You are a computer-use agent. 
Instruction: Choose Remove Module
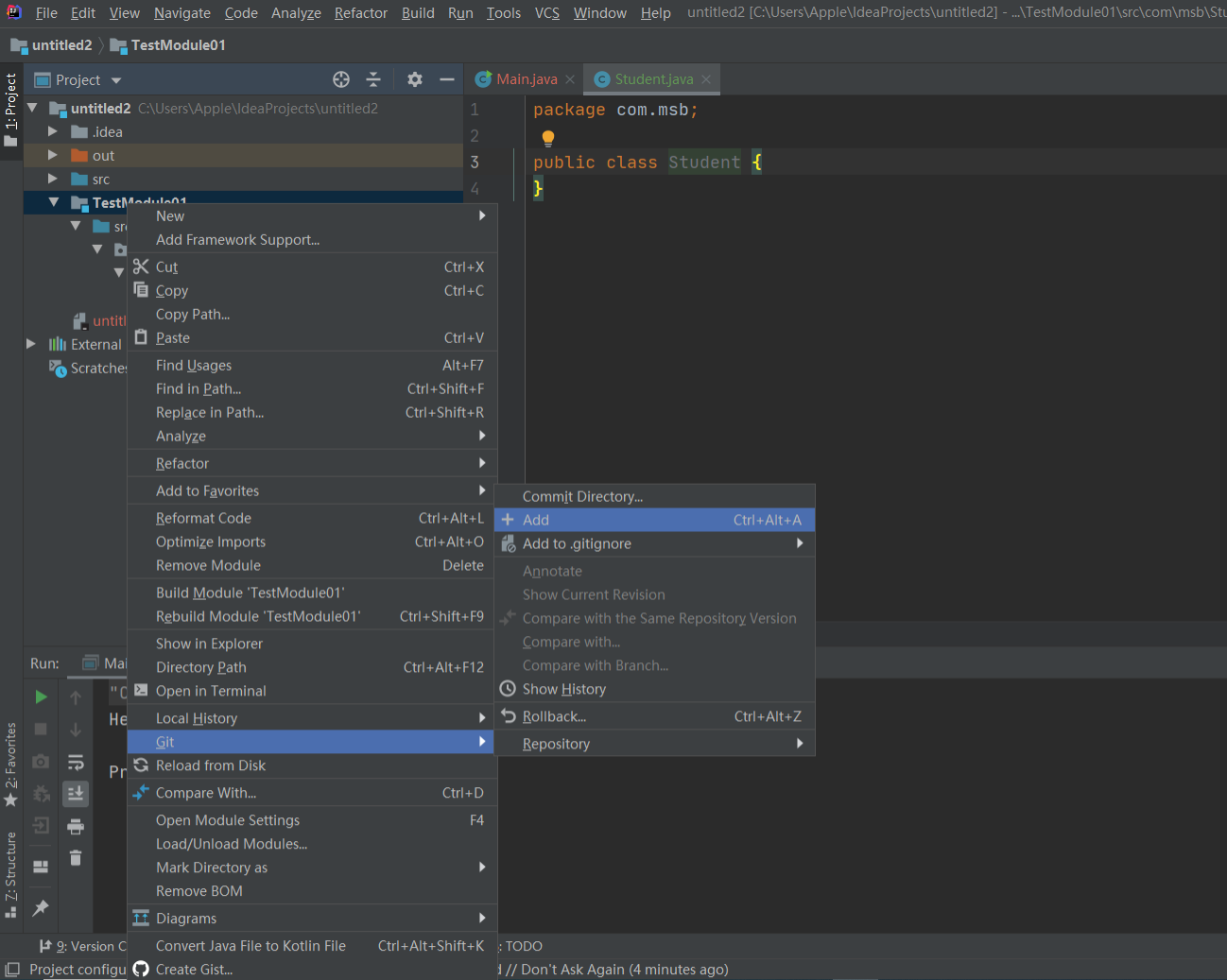(x=312, y=565)
